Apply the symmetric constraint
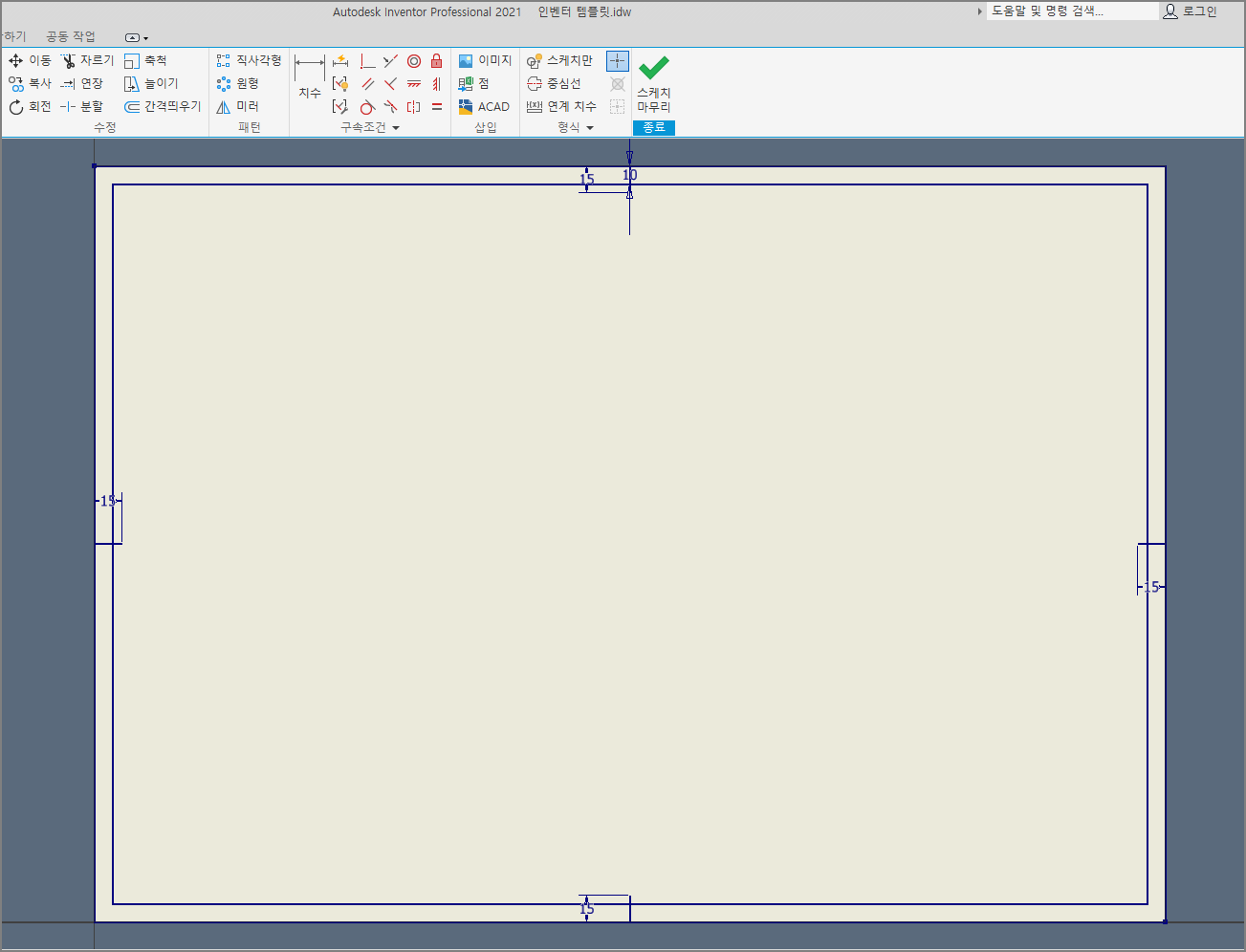1246x952 pixels. tap(414, 107)
